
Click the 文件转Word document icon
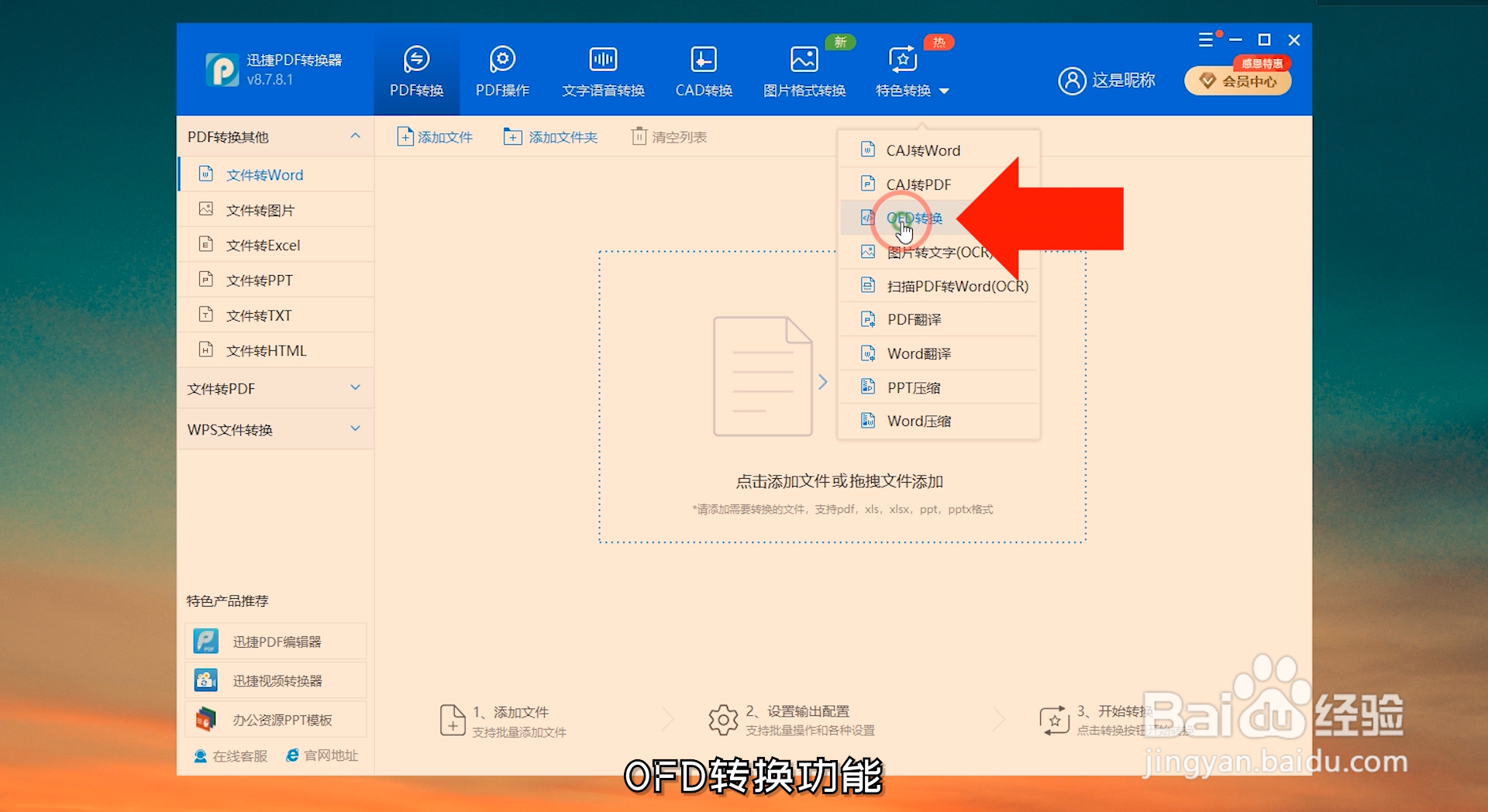click(205, 174)
